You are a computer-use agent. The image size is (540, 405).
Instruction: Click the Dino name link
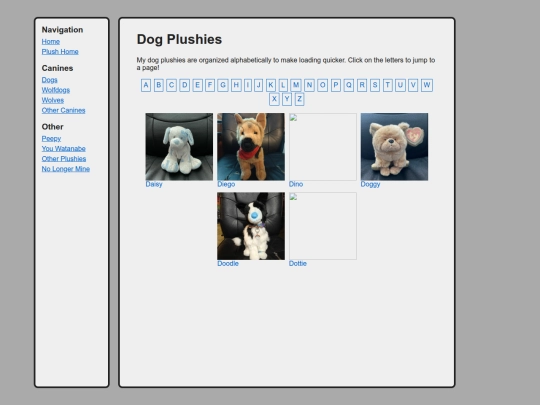pos(296,184)
